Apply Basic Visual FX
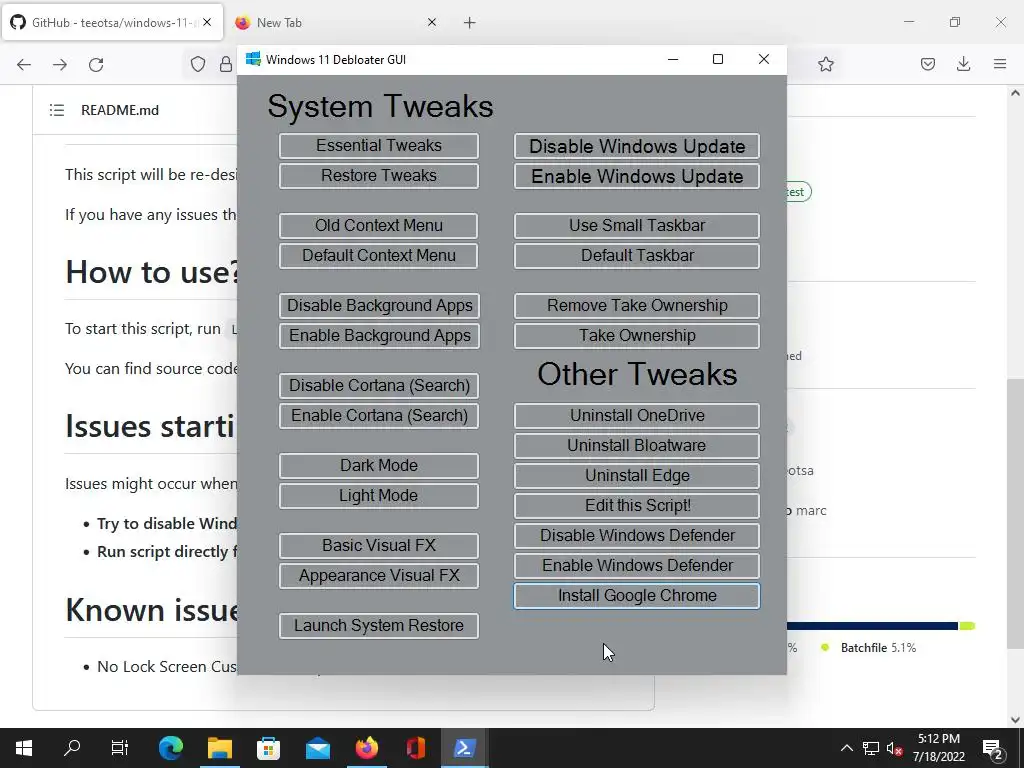Screen dimensions: 1024x768 [x=379, y=545]
